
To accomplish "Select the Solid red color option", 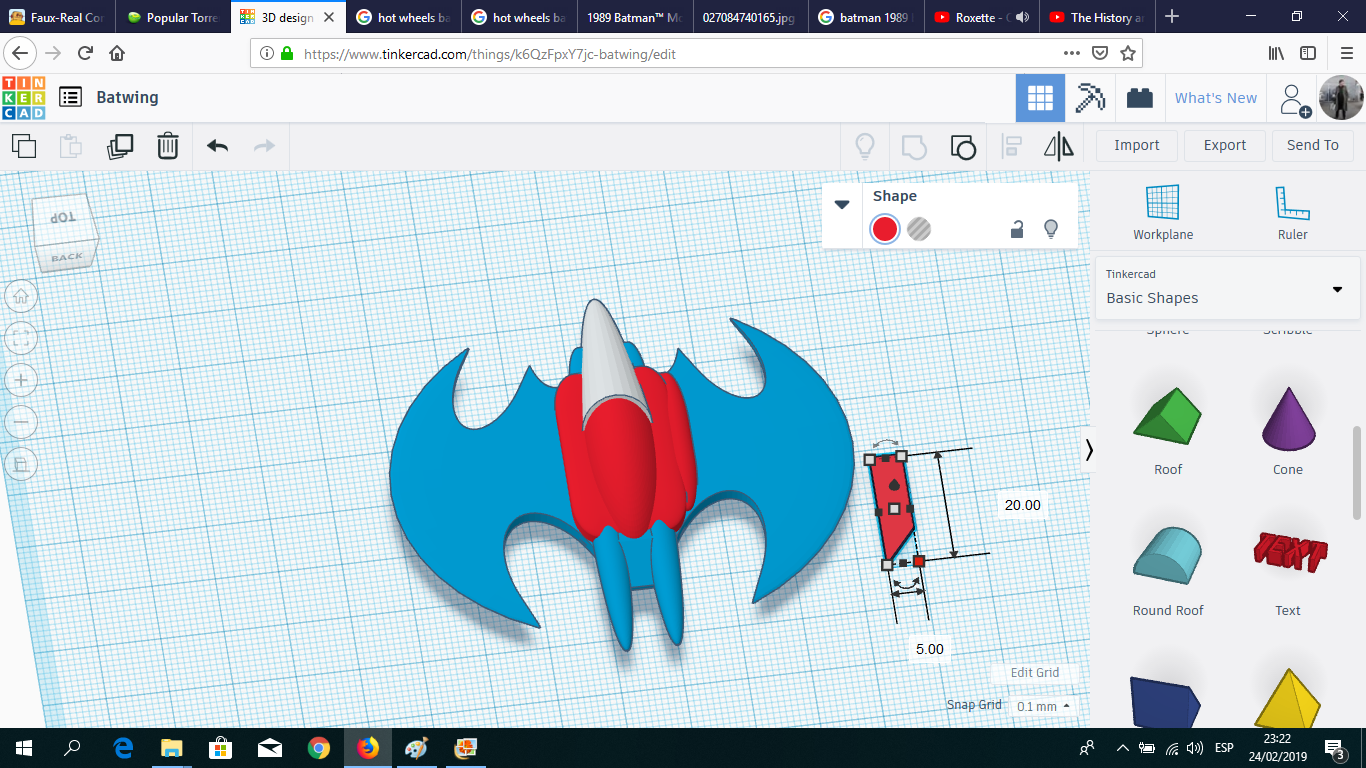I will click(x=885, y=229).
